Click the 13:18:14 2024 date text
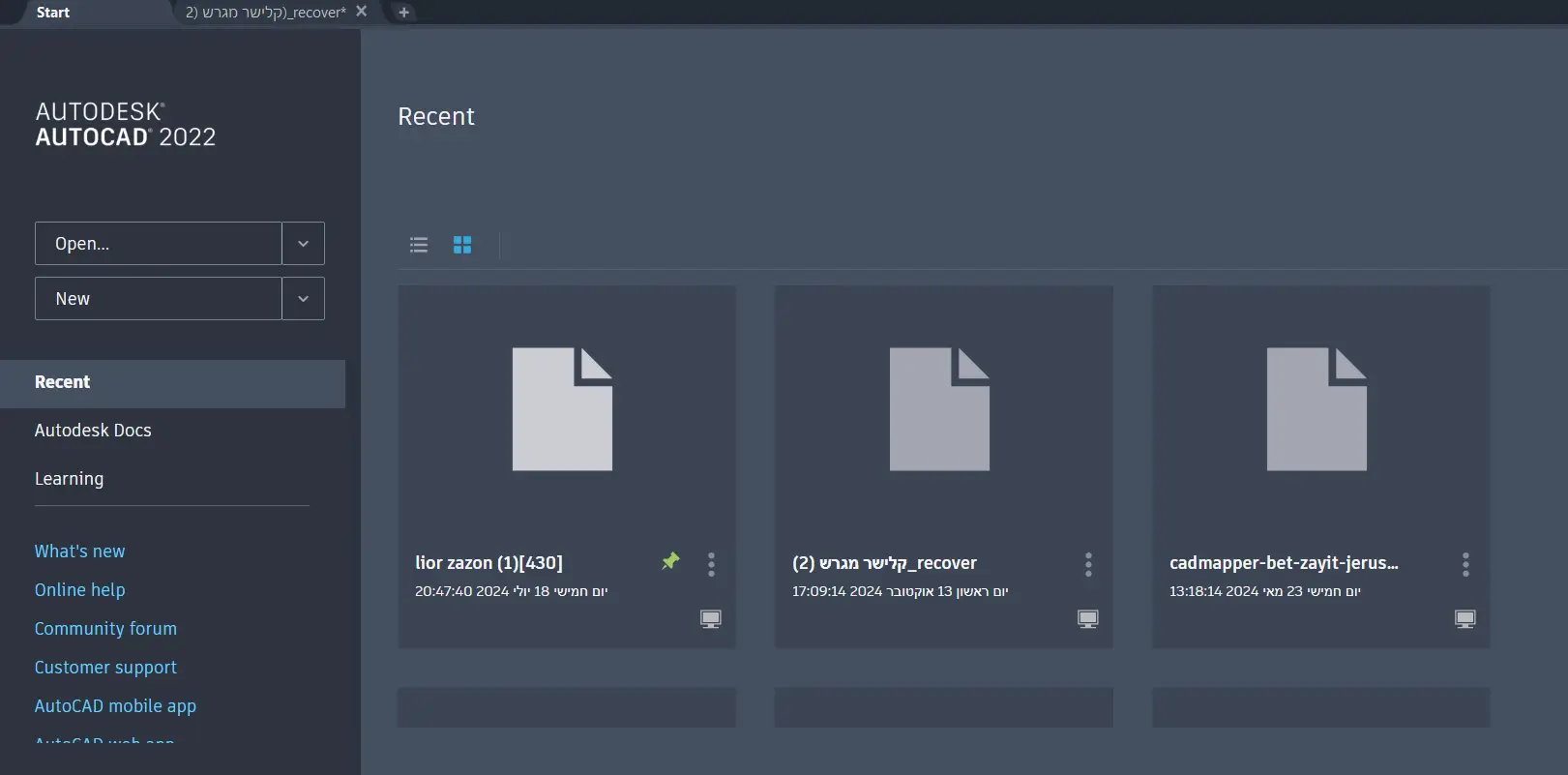 click(x=1264, y=591)
